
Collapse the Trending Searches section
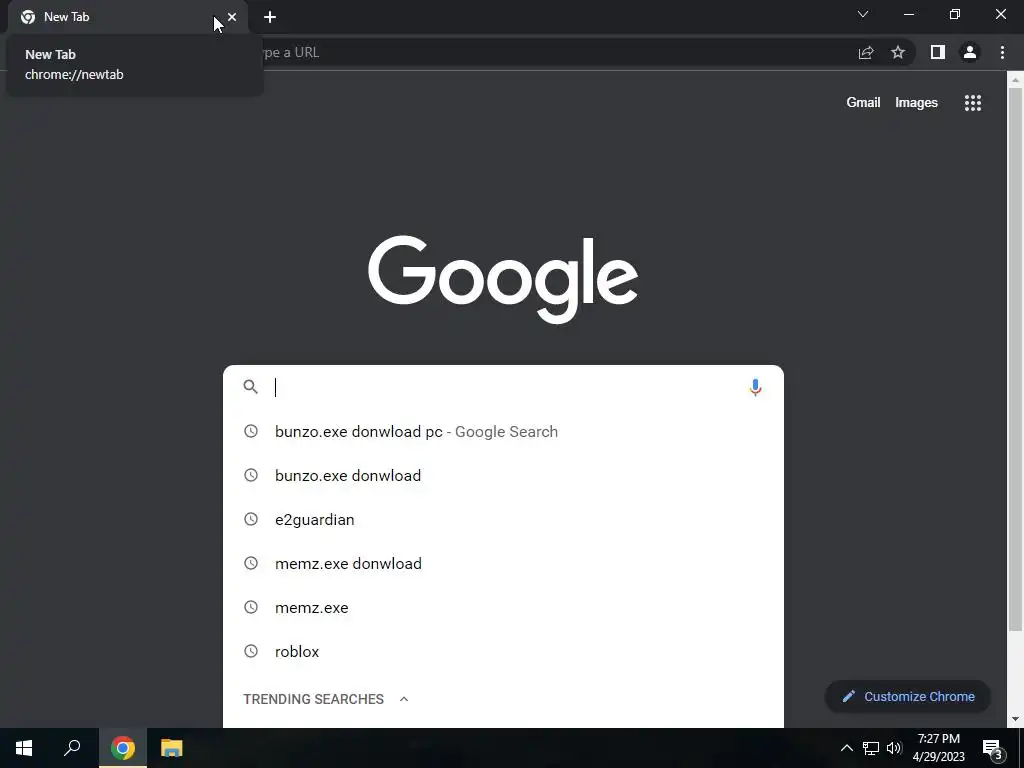pos(404,699)
